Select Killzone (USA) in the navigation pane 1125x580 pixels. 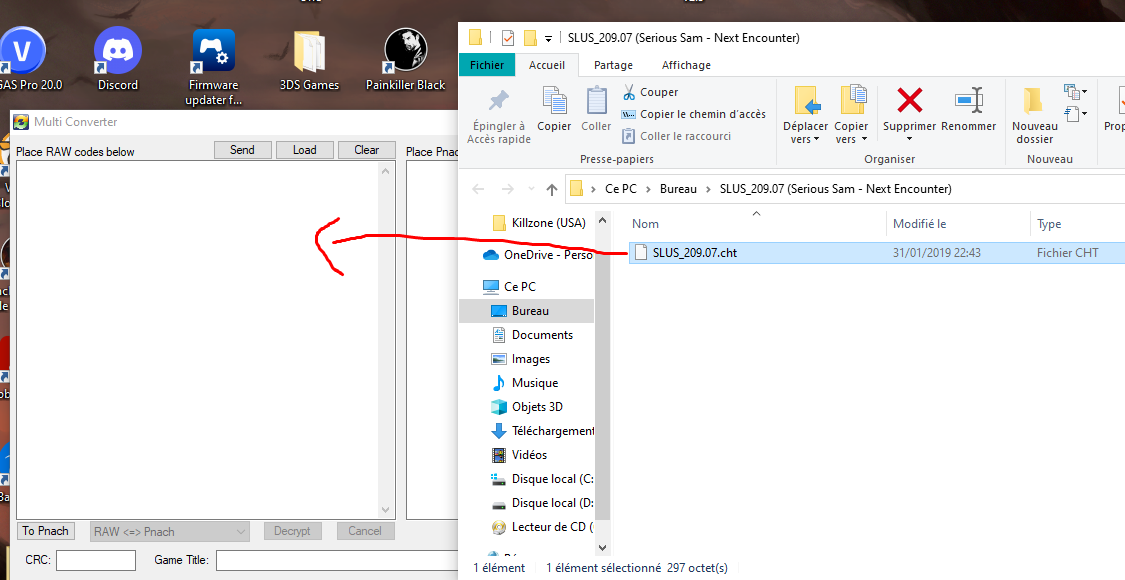coord(540,223)
